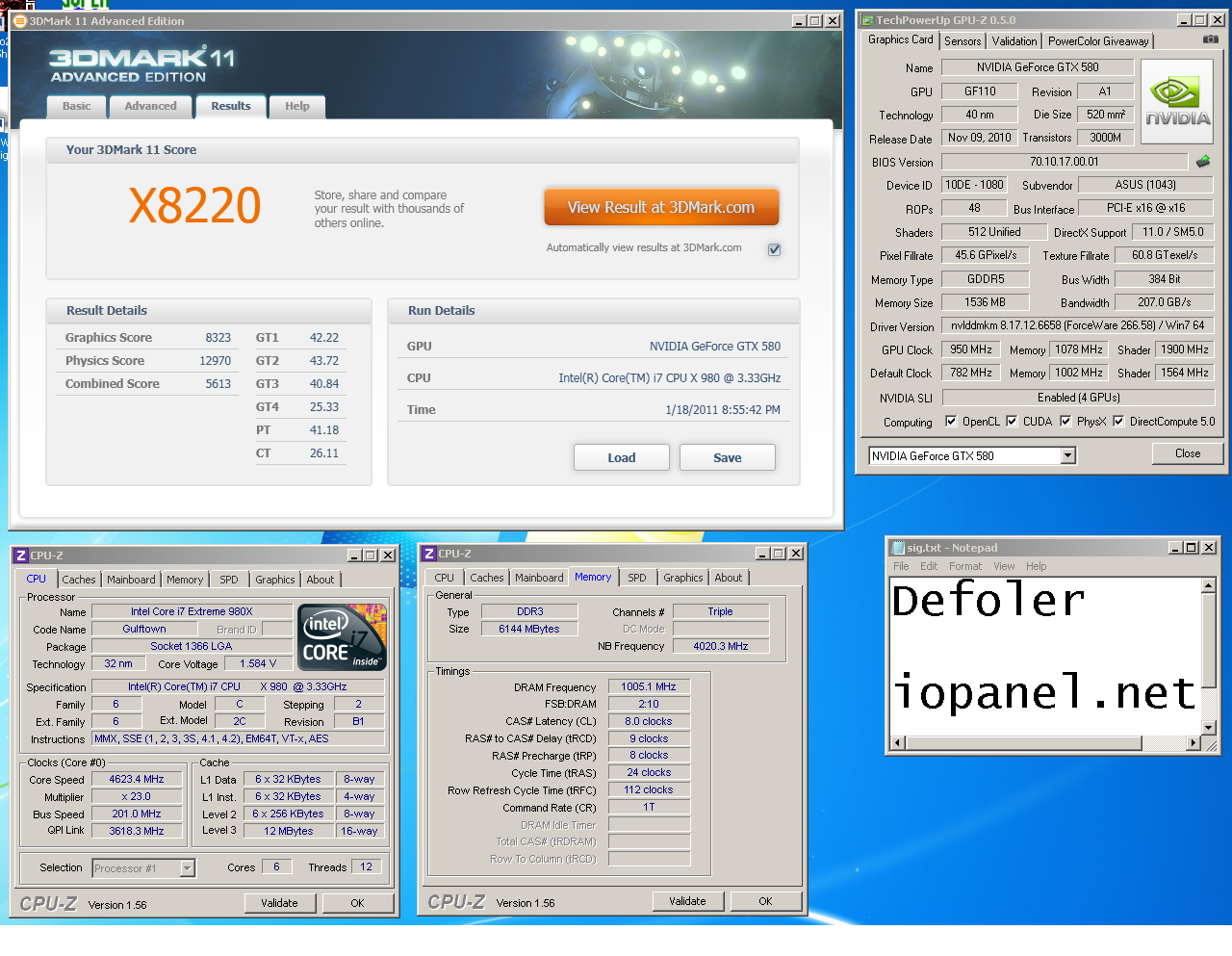Screen dimensions: 1232x956
Task: Click the left CPU-Z window title icon
Action: (x=21, y=556)
